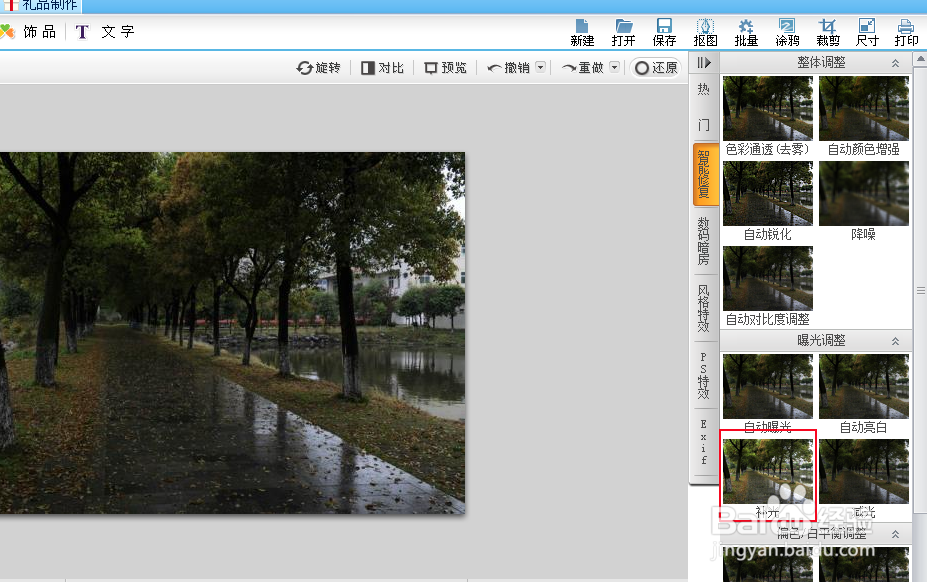Open the 重做 dropdown arrow
Image resolution: width=927 pixels, height=582 pixels.
coord(614,67)
